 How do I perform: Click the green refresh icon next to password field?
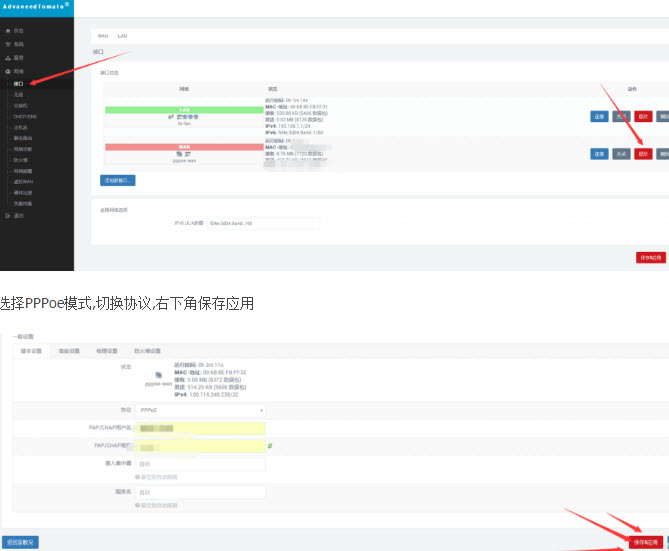[x=270, y=445]
